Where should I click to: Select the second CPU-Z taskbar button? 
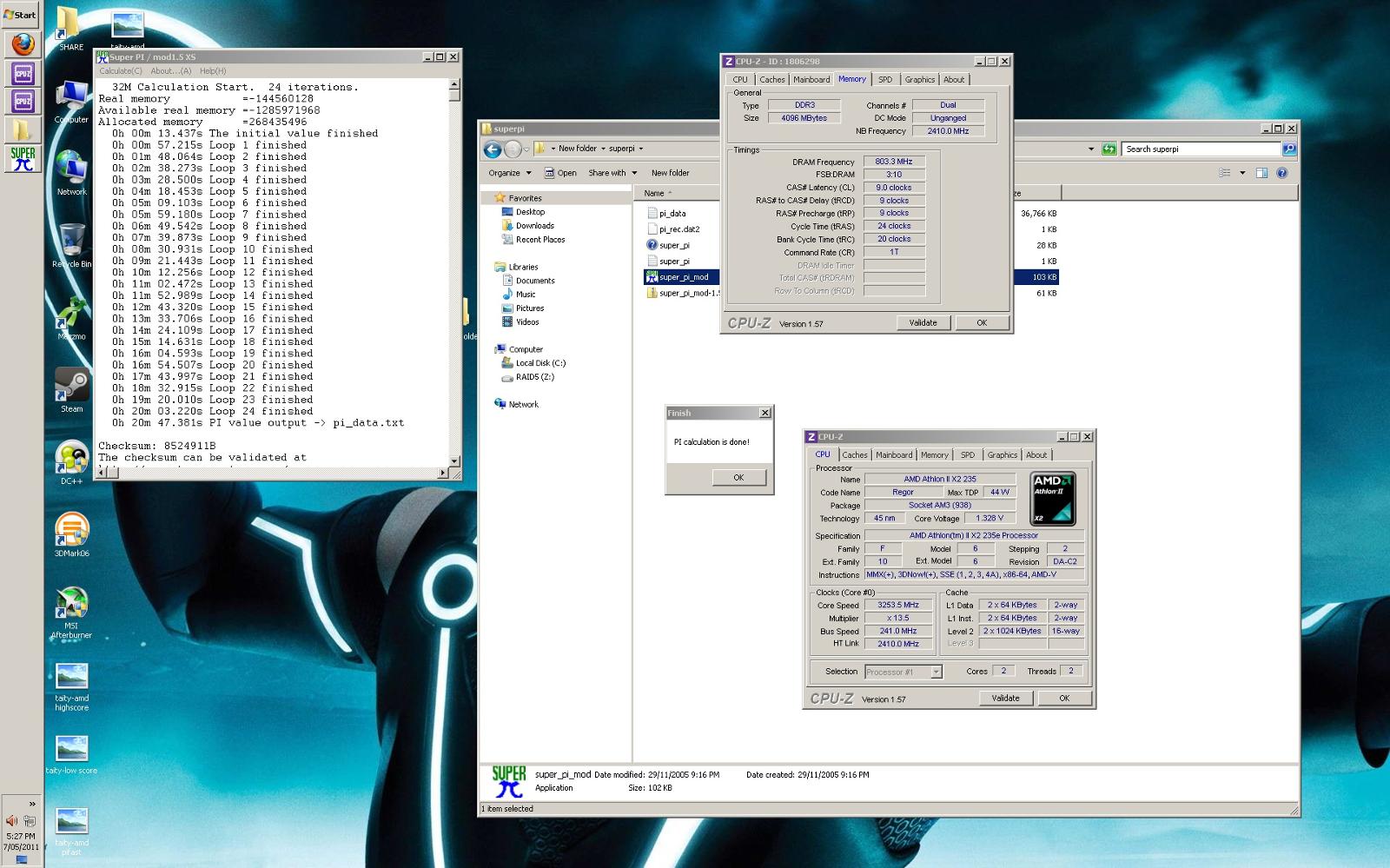coord(23,102)
